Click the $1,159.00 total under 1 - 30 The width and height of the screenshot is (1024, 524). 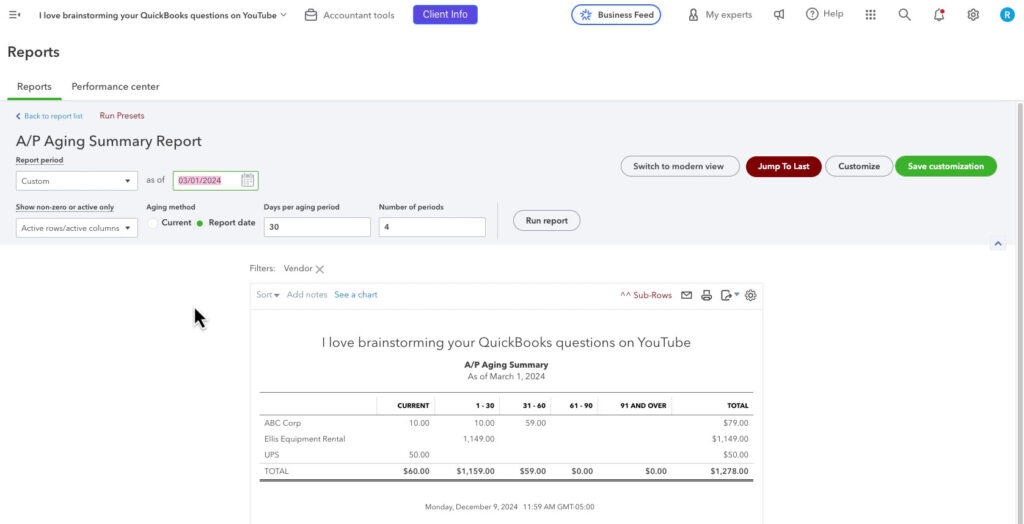[475, 471]
